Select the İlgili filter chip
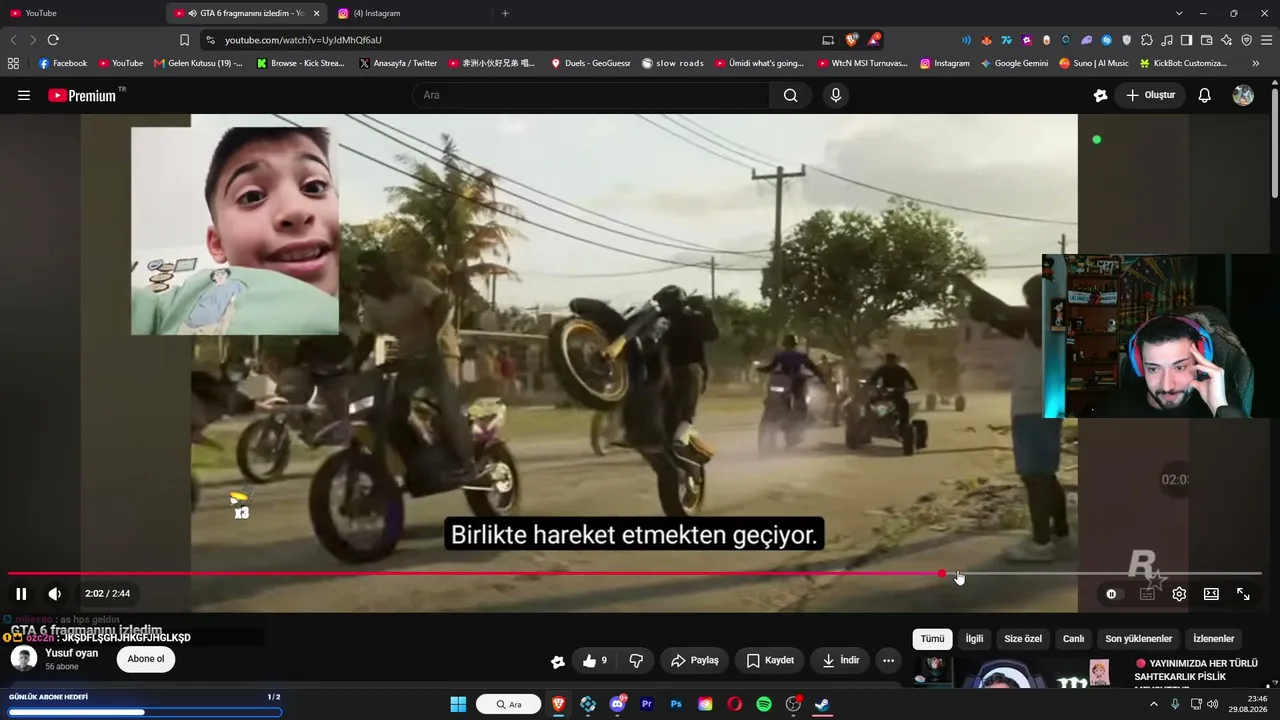1280x720 pixels. tap(974, 639)
